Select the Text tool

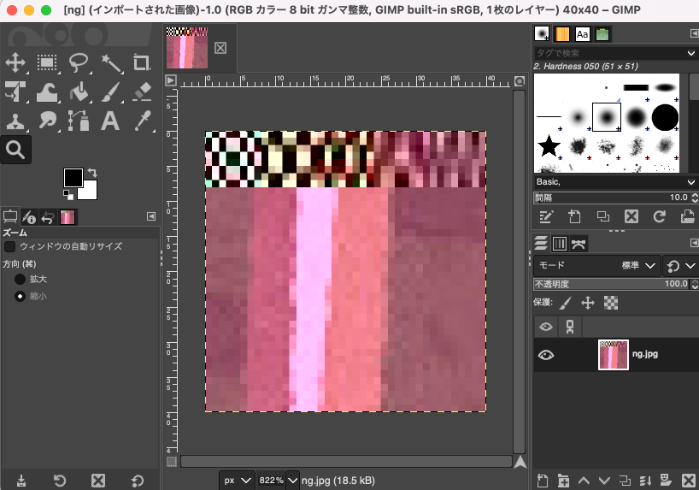point(111,121)
